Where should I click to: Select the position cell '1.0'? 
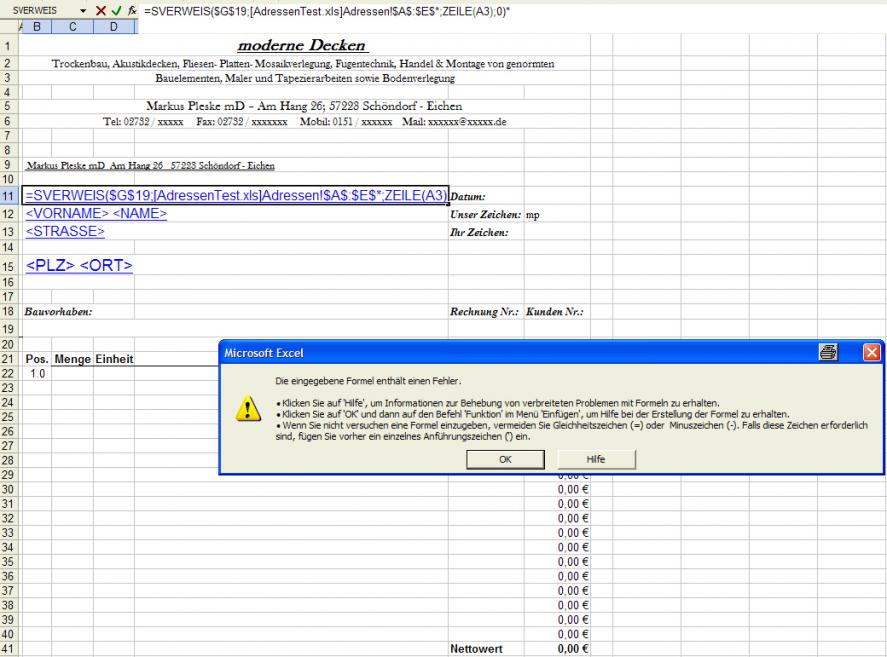37,373
